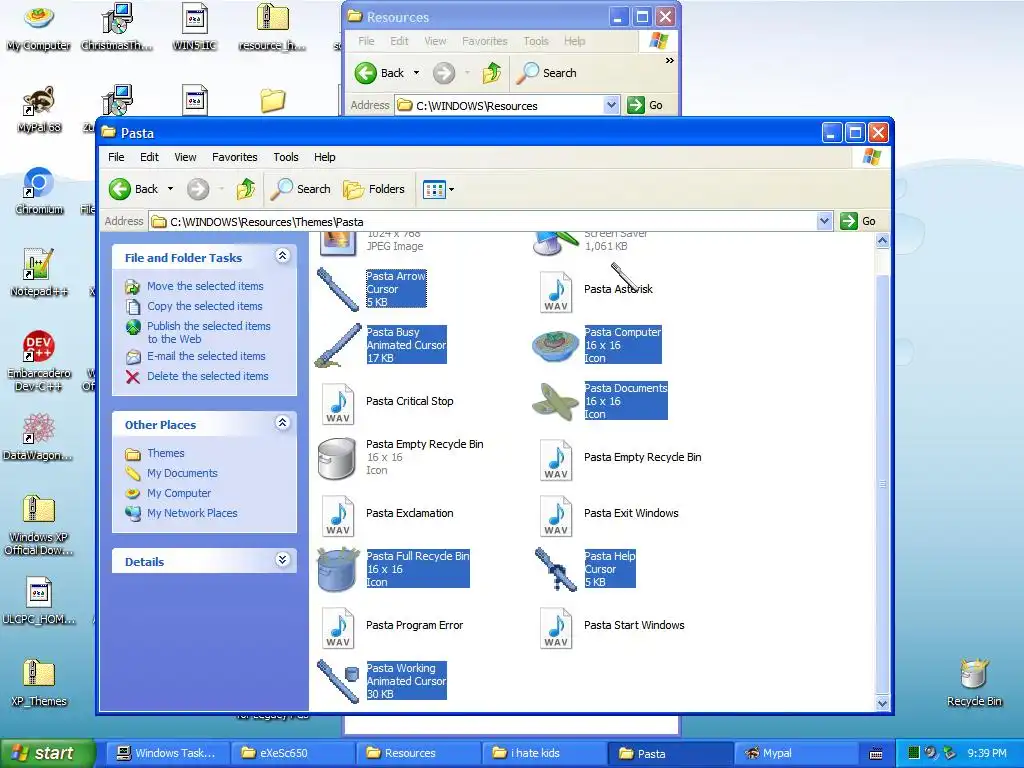Screen dimensions: 1024x768
Task: Select the Pasta Full Recycle Bin icon
Action: point(338,569)
